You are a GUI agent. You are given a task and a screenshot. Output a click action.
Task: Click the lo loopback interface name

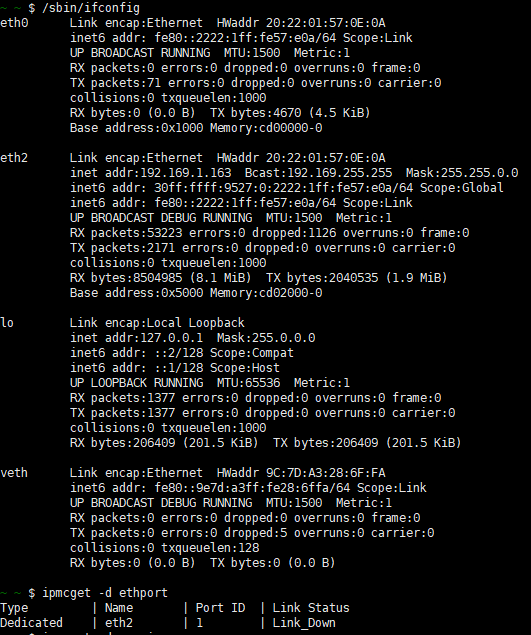coord(7,323)
